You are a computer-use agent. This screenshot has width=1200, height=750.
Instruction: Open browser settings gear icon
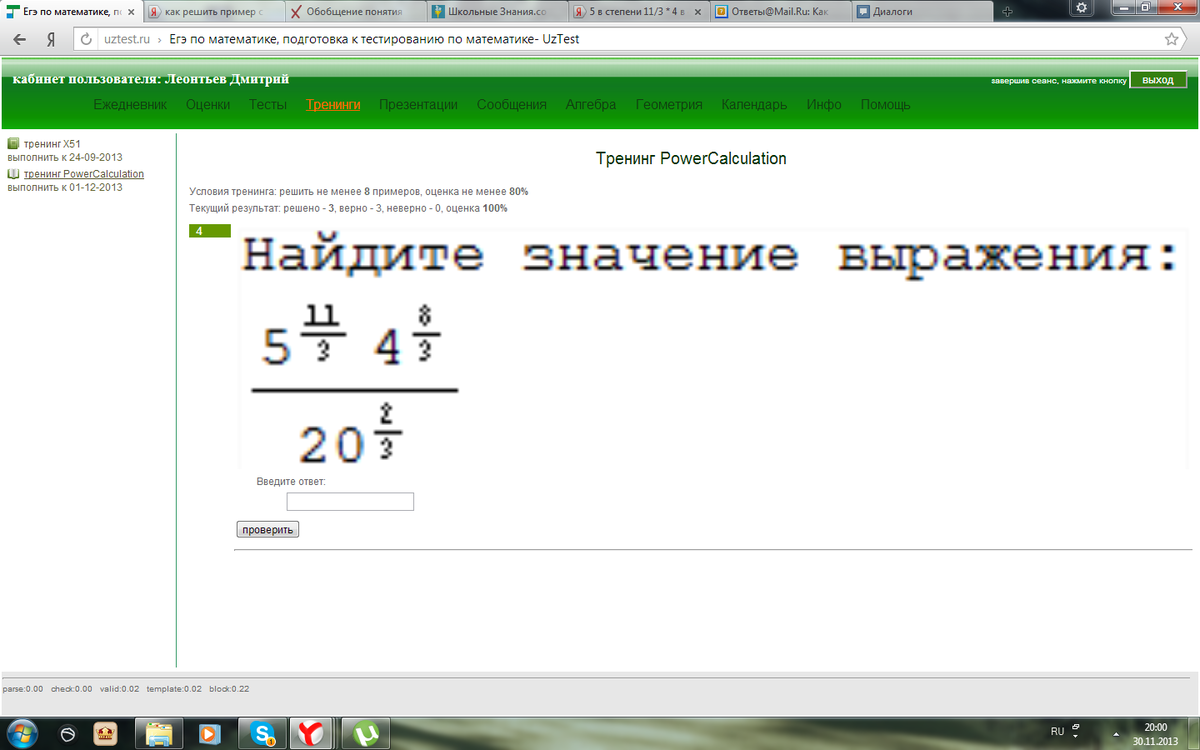[1080, 8]
